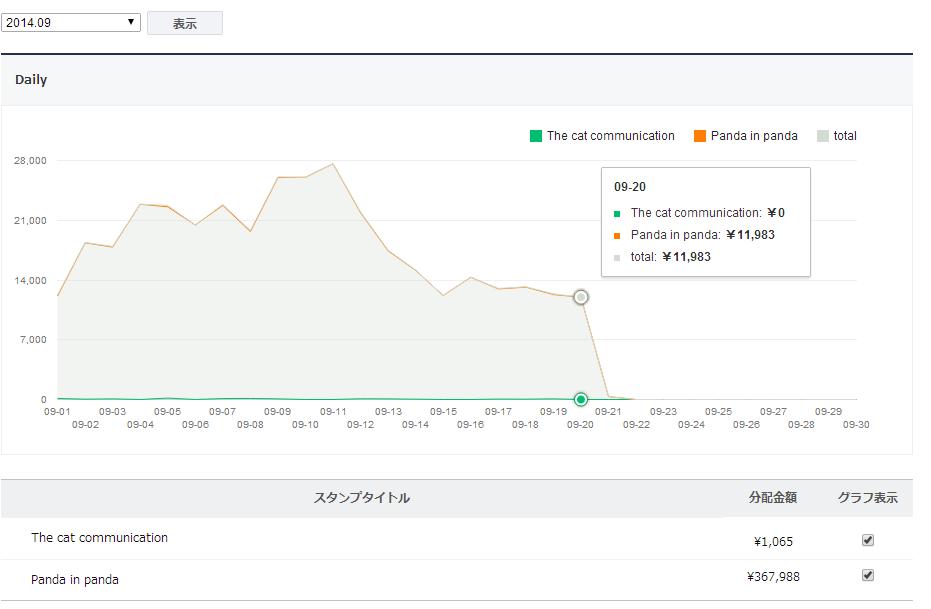Toggle the total legend swatch
This screenshot has height=609, width=931.
click(823, 136)
